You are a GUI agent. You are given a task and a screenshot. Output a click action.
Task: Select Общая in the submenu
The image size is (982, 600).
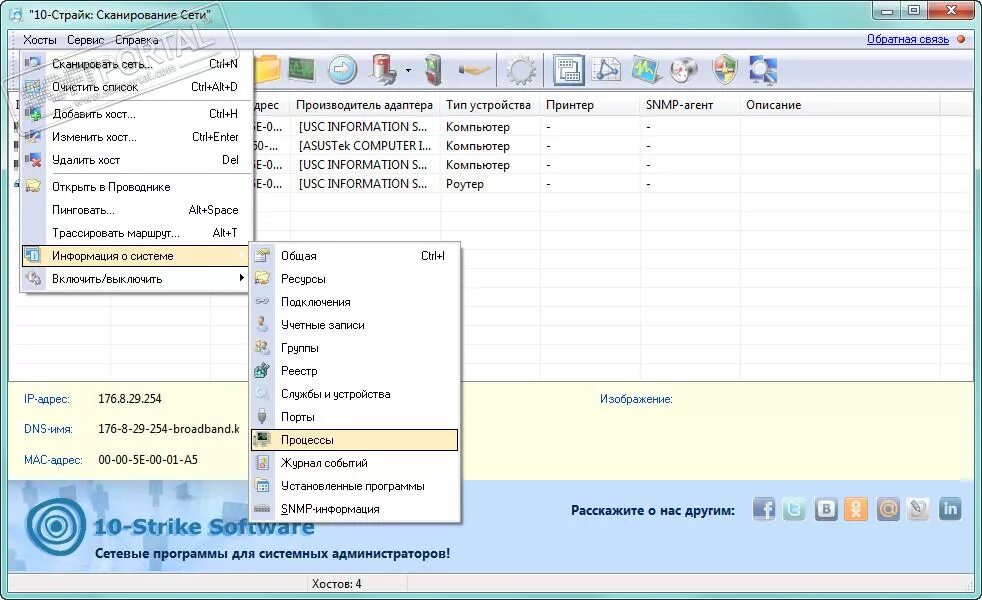click(354, 256)
